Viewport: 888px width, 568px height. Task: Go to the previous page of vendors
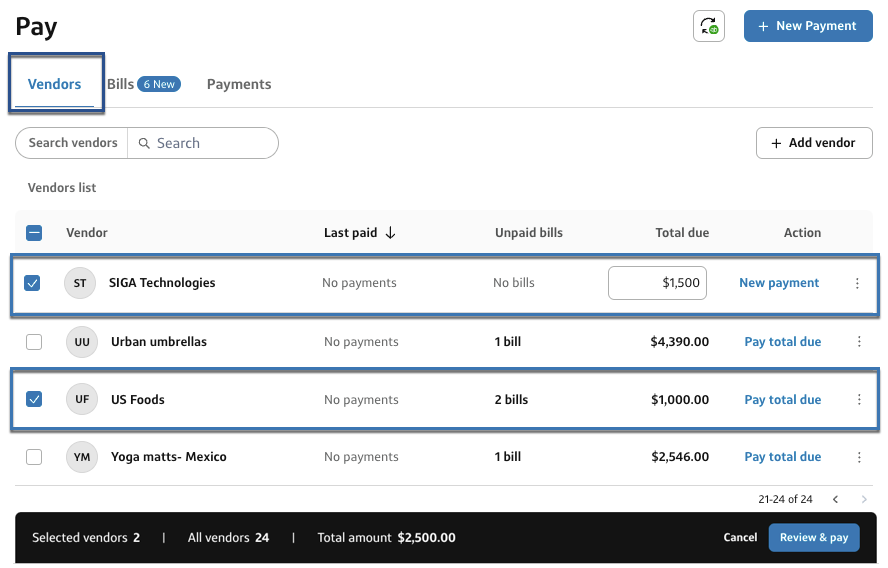tap(836, 499)
